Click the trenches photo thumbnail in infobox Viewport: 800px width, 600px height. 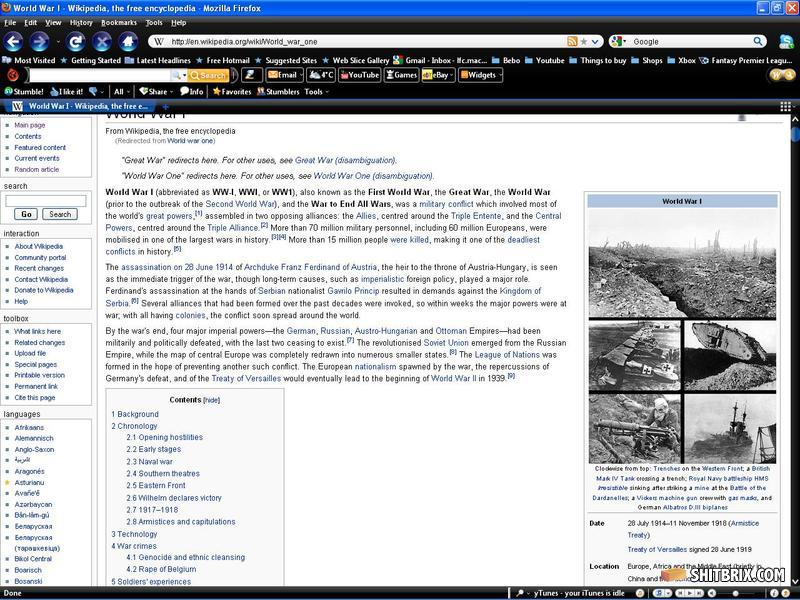tap(682, 264)
